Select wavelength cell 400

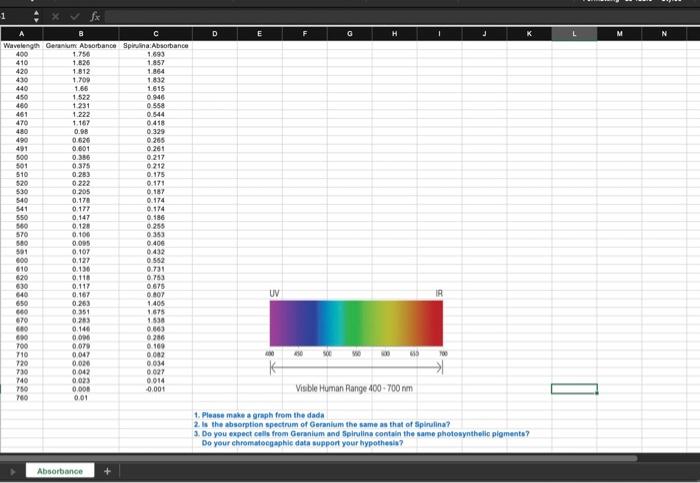click(21, 54)
